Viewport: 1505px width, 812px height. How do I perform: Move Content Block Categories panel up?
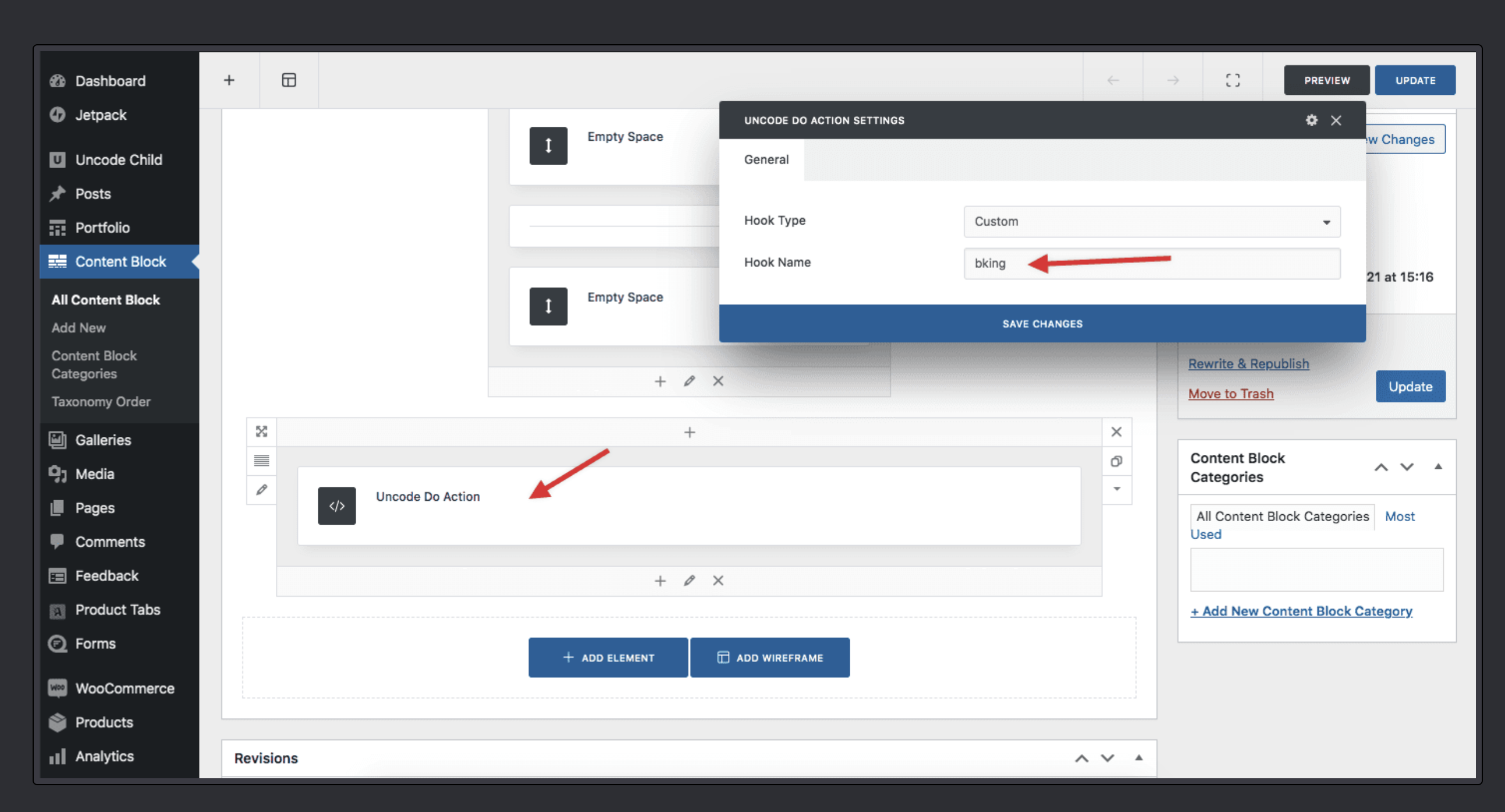(x=1381, y=467)
